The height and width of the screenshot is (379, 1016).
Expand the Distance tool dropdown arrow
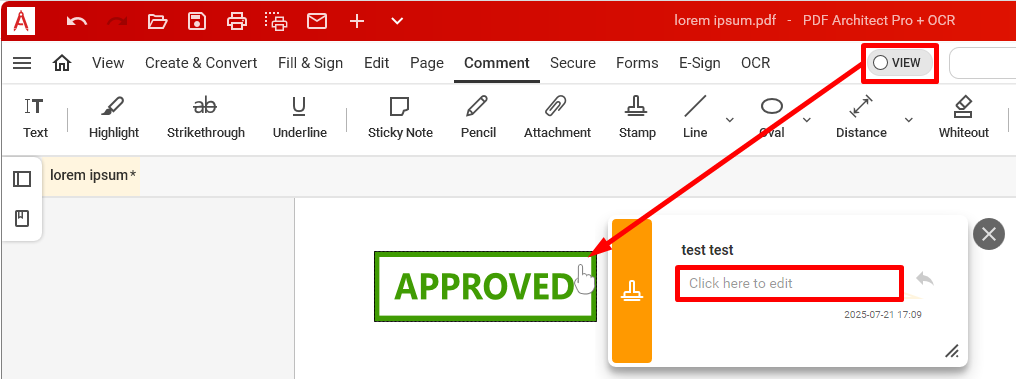point(908,120)
